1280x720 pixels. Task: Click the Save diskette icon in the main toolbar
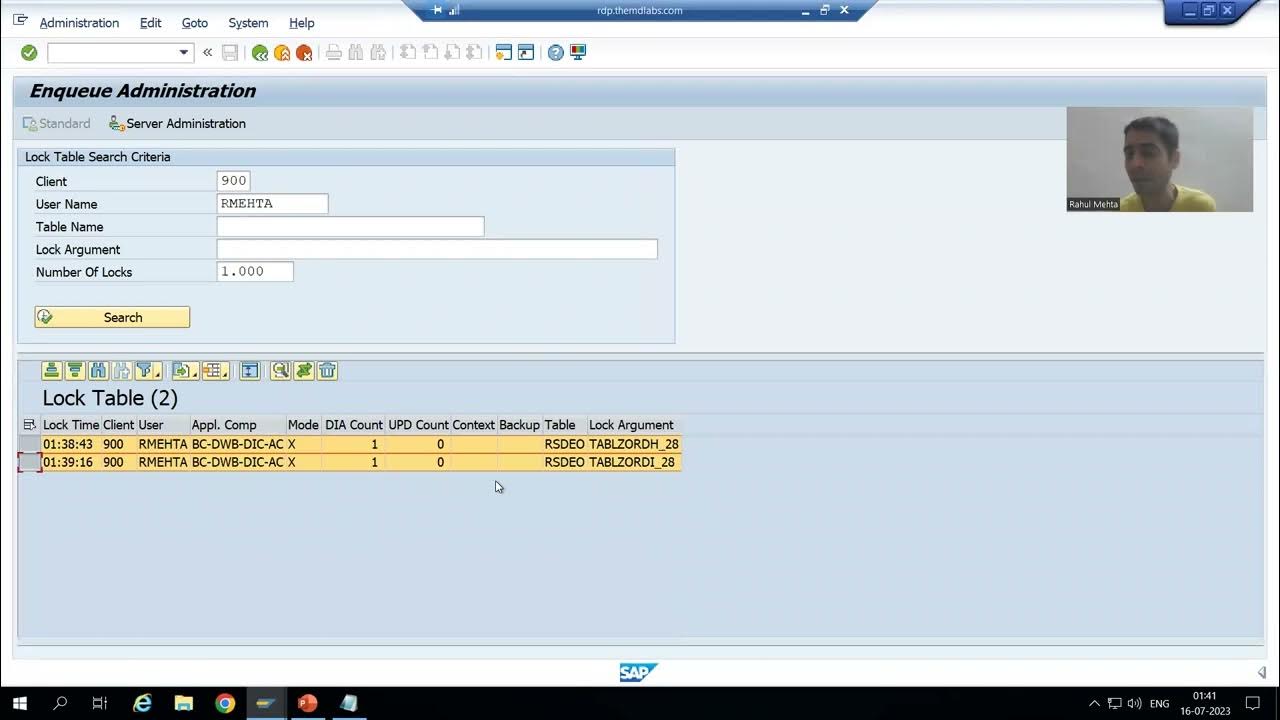pyautogui.click(x=230, y=52)
